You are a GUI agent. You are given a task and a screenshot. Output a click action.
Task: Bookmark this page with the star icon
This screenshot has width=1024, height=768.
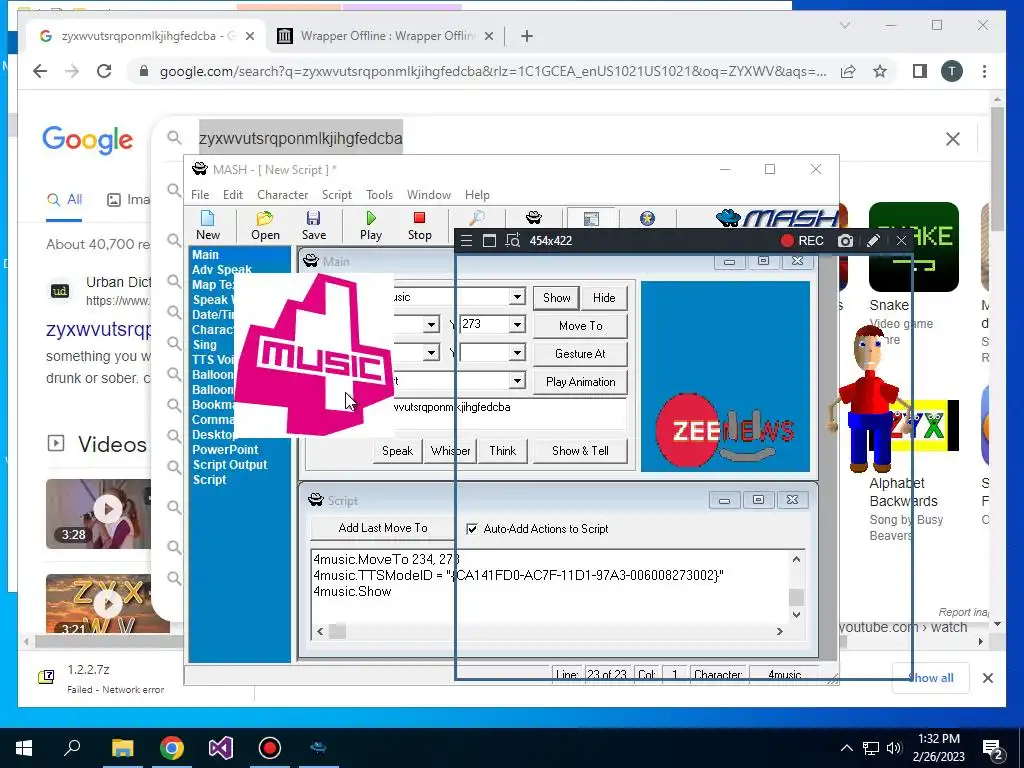tap(880, 71)
